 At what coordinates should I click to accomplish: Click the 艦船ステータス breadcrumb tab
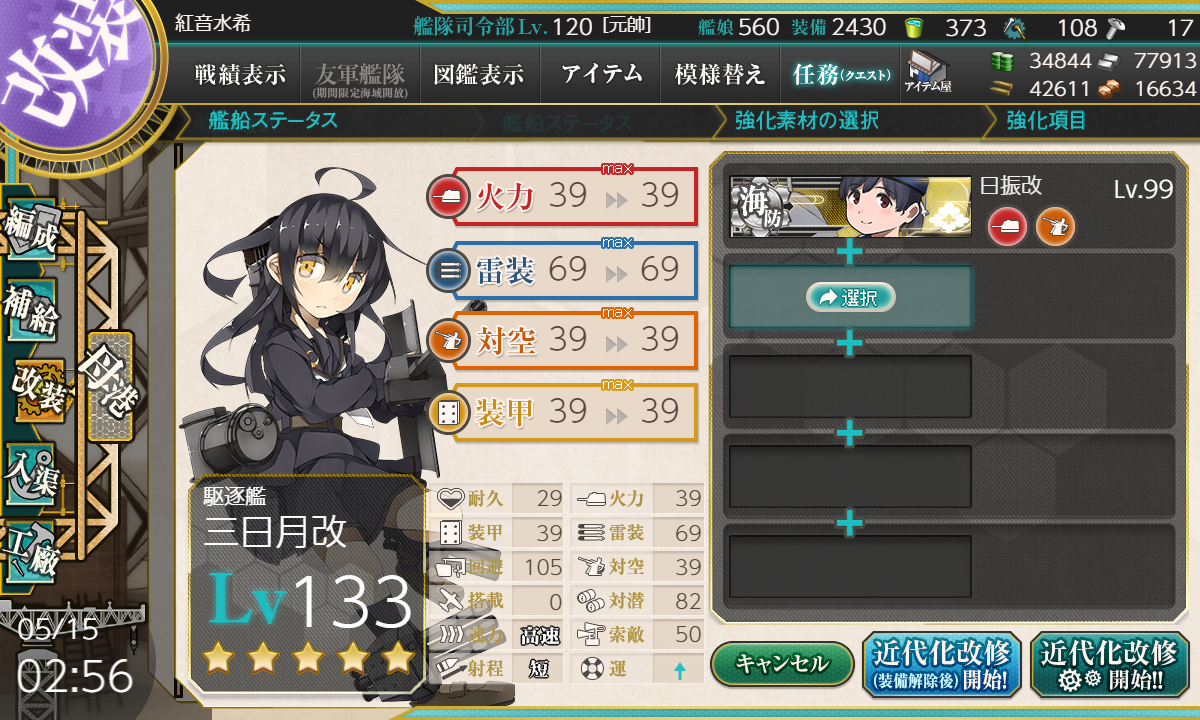pos(272,122)
